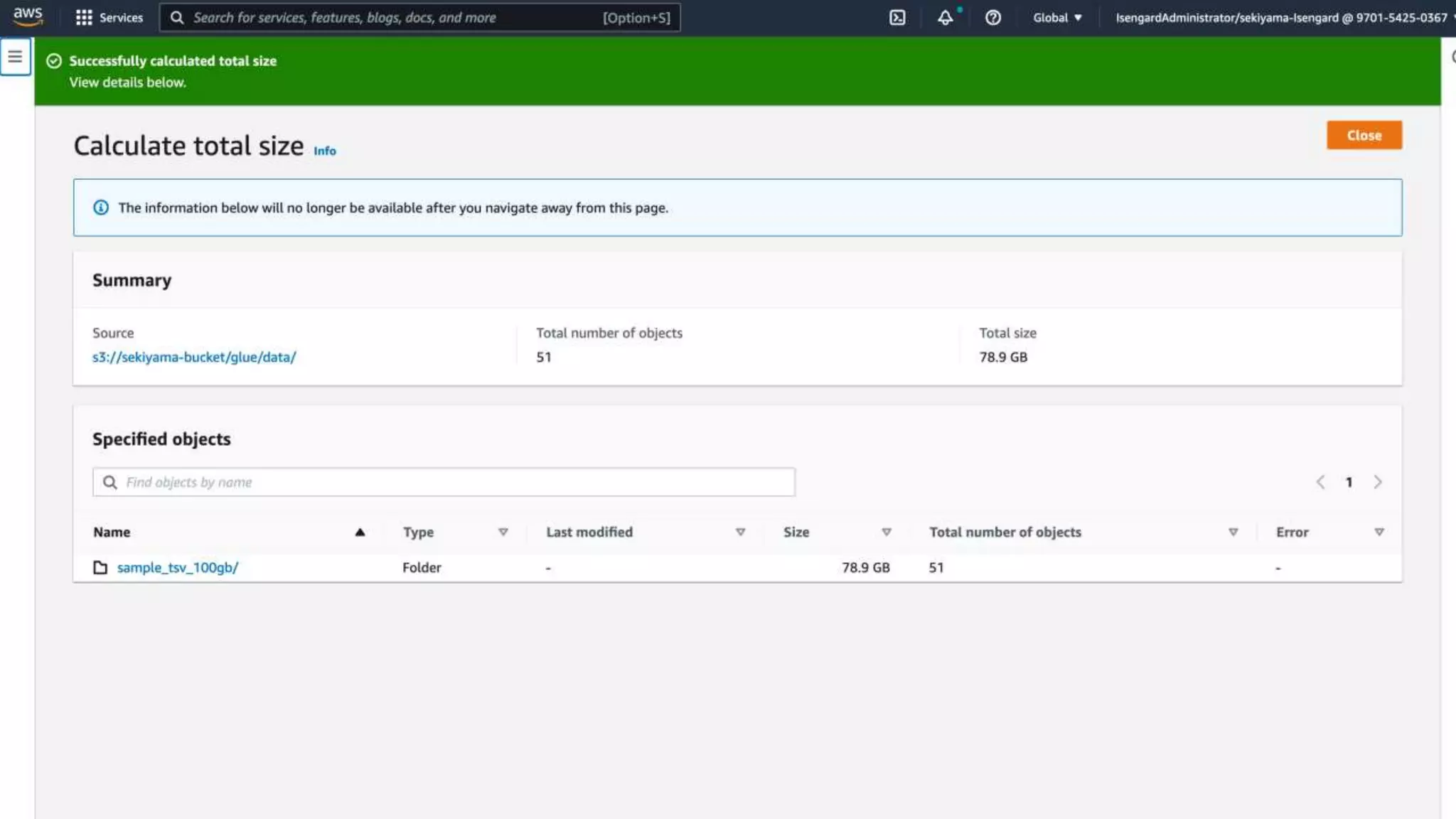This screenshot has height=819, width=1456.
Task: Expand the left hamburger navigation menu
Action: point(15,57)
